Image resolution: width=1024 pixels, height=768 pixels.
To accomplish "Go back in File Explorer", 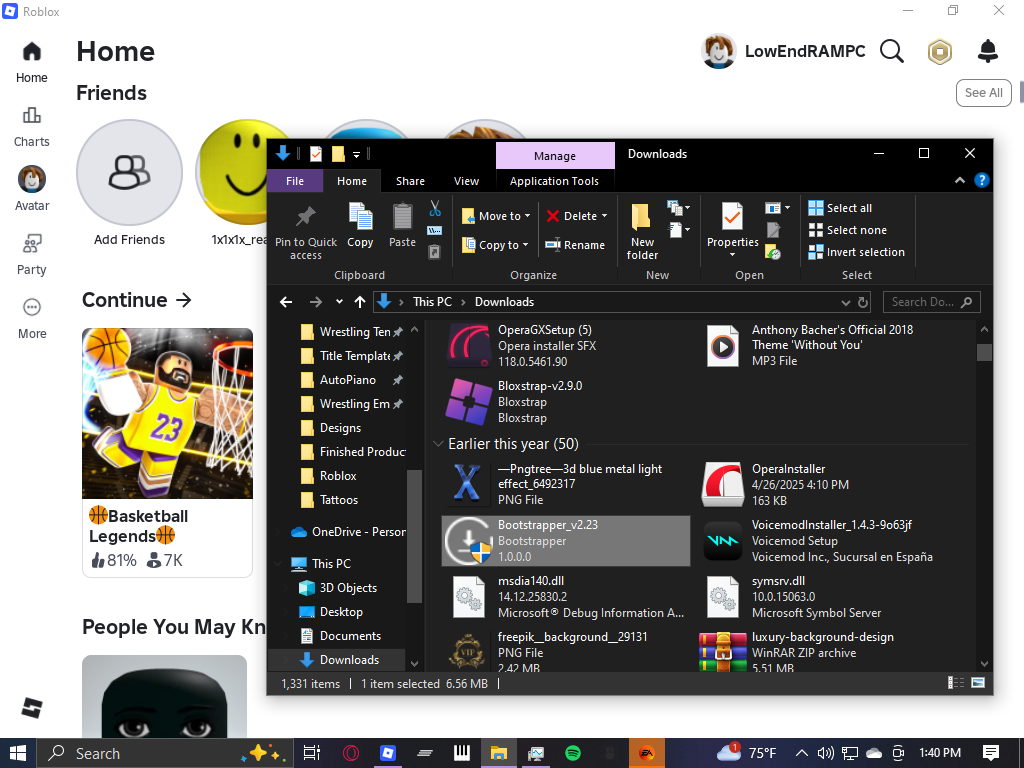I will click(286, 302).
